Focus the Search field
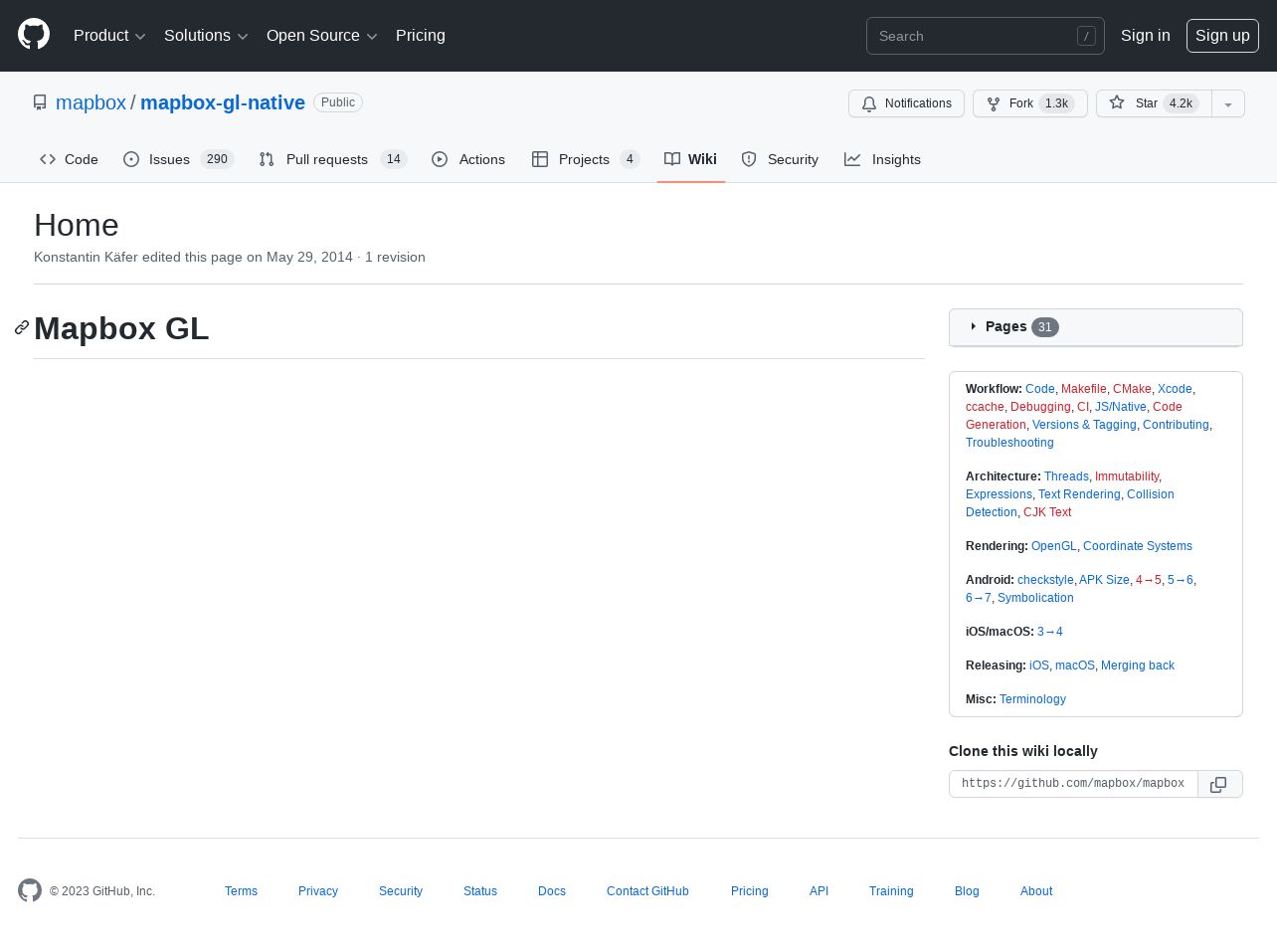 (x=986, y=36)
